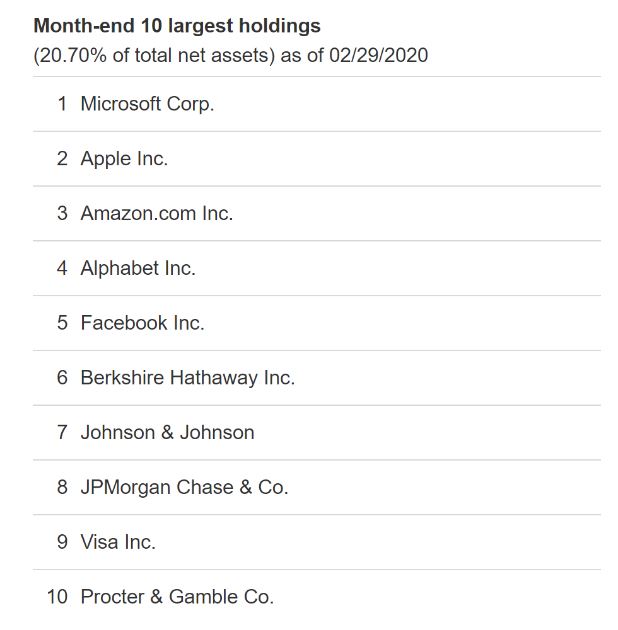Click rank number 6 beside Berkshire Hathaway
Viewport: 618px width, 630px height.
62,378
